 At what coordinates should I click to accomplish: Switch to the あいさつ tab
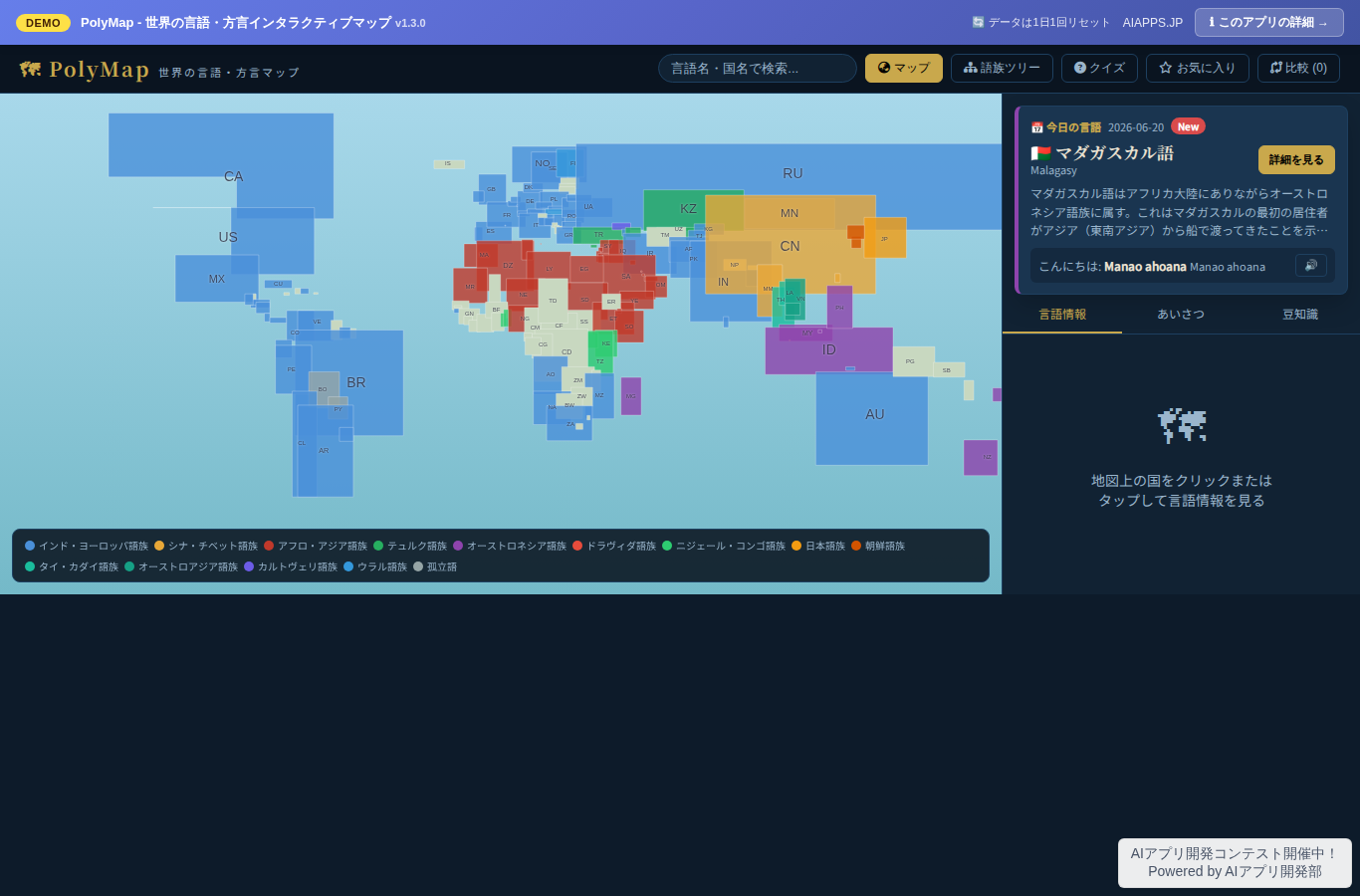1181,314
